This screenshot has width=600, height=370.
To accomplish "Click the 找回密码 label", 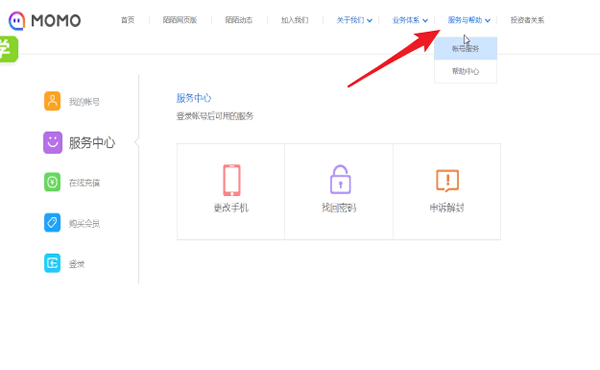I will 339,208.
